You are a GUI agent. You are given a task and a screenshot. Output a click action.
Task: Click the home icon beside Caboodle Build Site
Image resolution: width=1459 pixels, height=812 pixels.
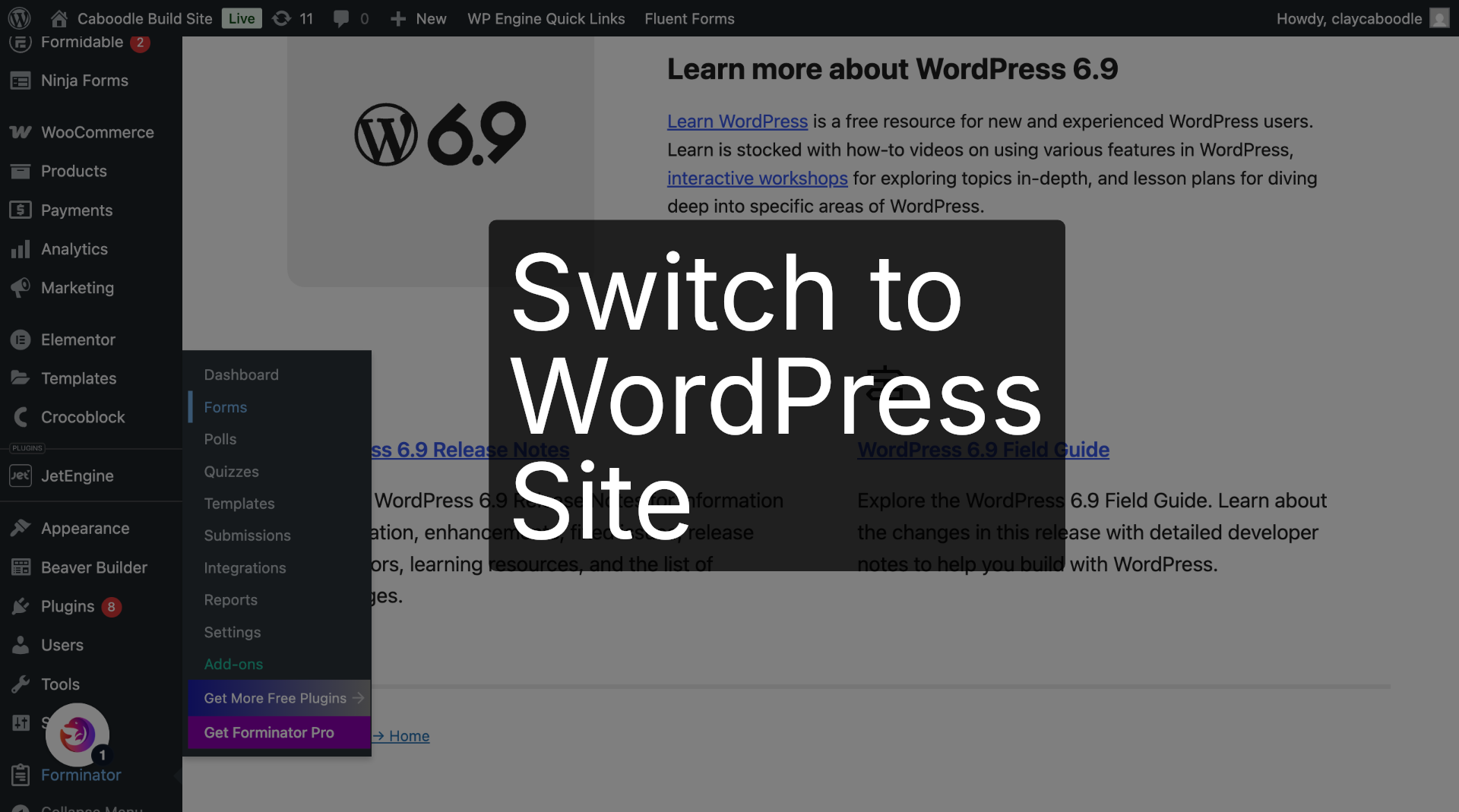(x=59, y=18)
